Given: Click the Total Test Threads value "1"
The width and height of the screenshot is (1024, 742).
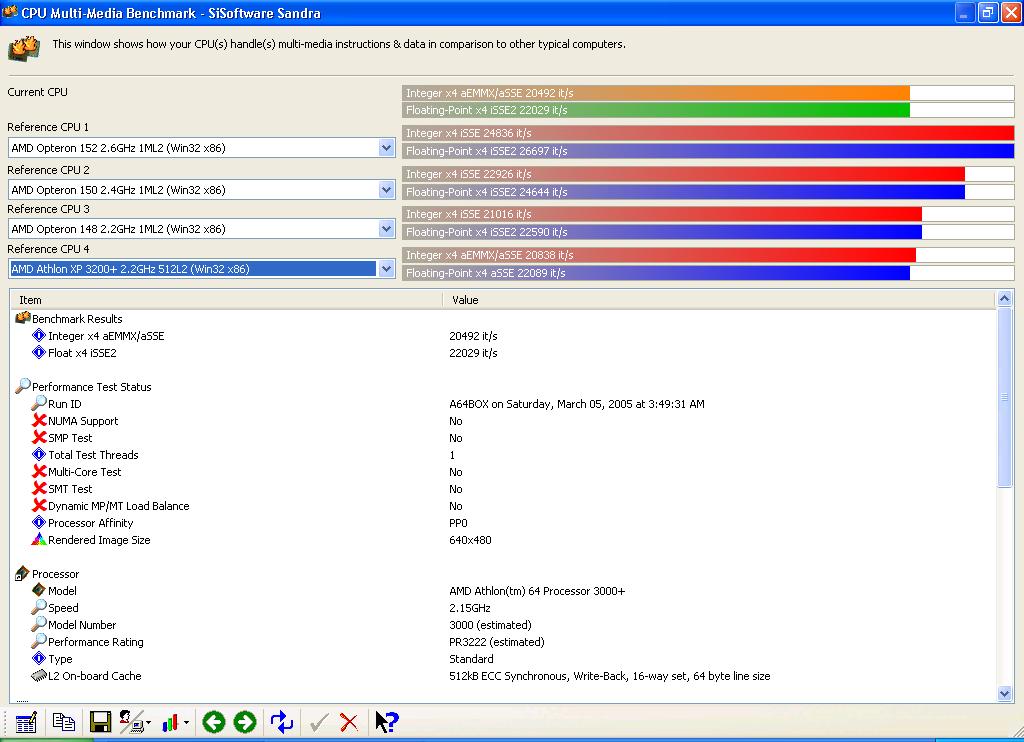Looking at the screenshot, I should [x=452, y=455].
